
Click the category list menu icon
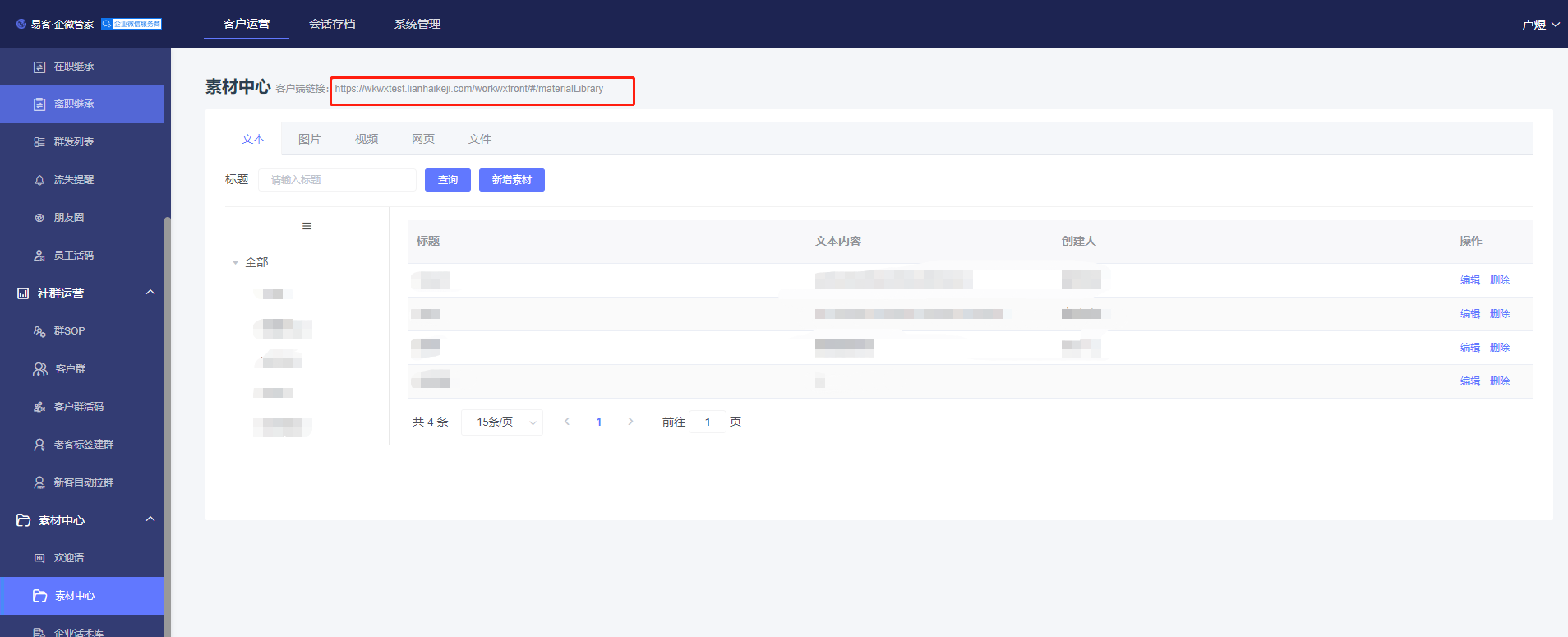click(307, 226)
